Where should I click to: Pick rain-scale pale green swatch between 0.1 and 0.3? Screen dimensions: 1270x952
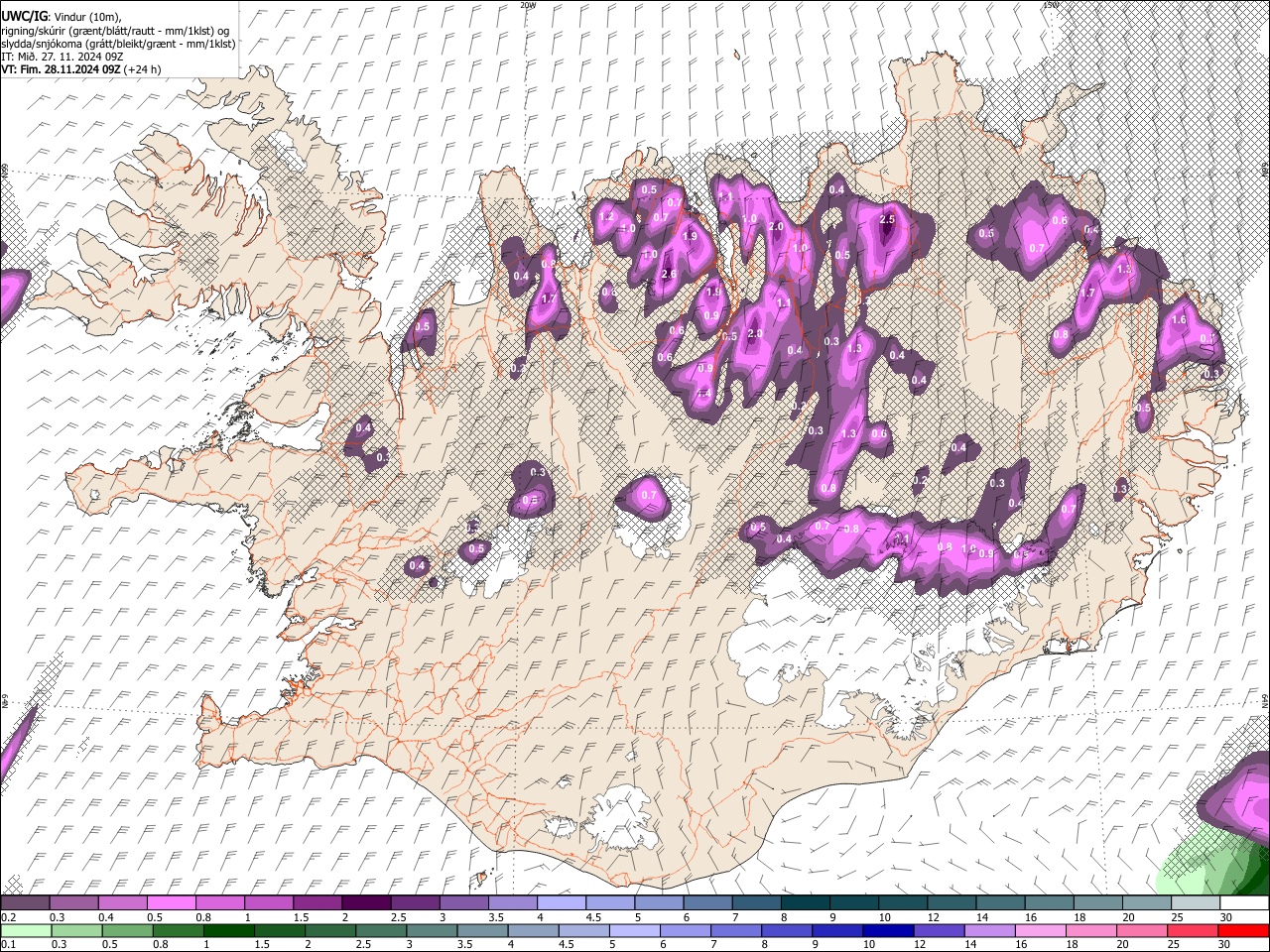coord(26,930)
